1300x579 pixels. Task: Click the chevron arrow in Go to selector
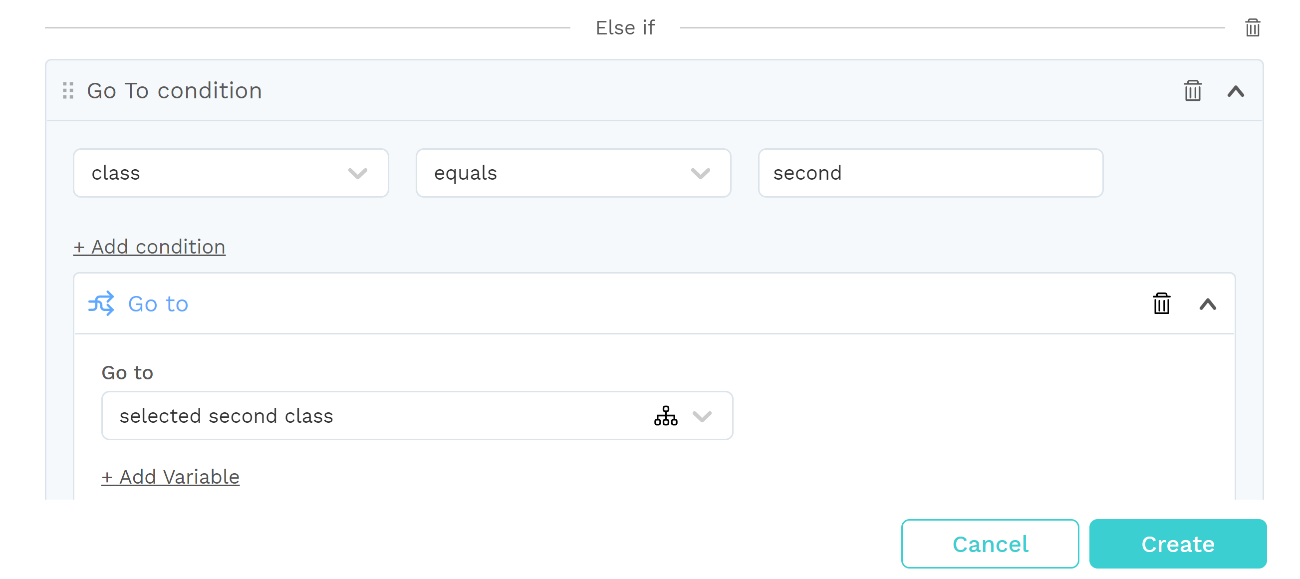702,417
